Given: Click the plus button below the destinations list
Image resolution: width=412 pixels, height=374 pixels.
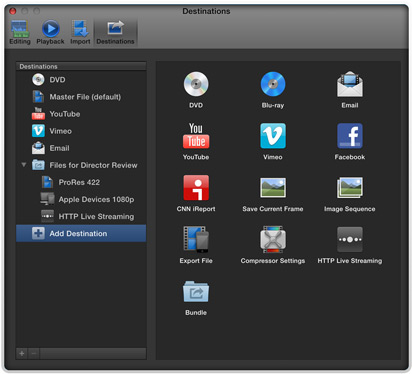Looking at the screenshot, I should [22, 353].
